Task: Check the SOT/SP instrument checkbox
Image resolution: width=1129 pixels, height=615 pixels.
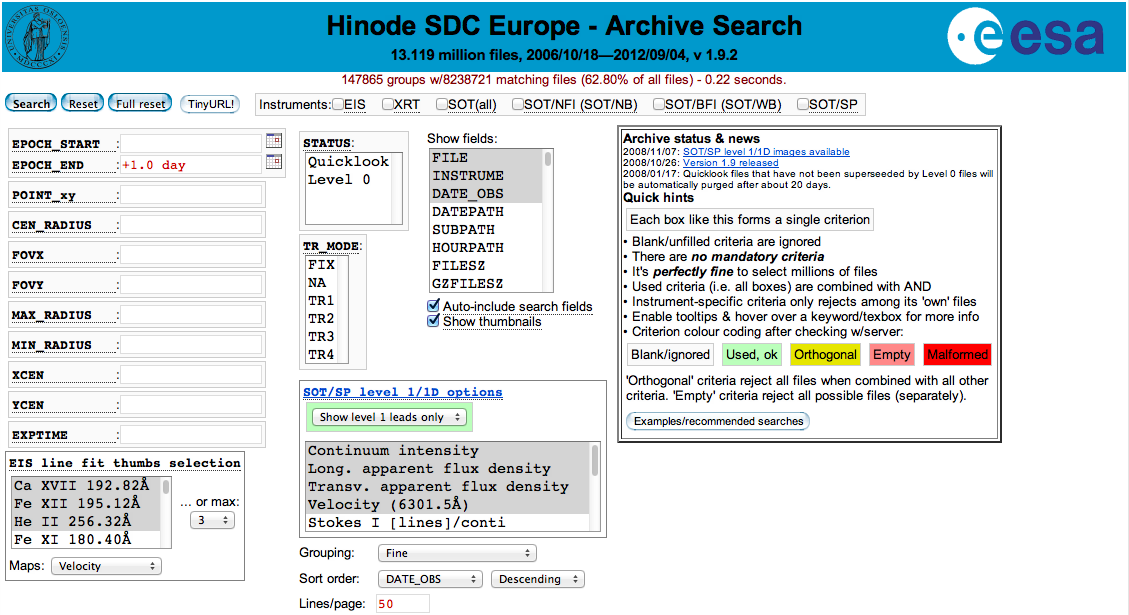Action: tap(803, 104)
